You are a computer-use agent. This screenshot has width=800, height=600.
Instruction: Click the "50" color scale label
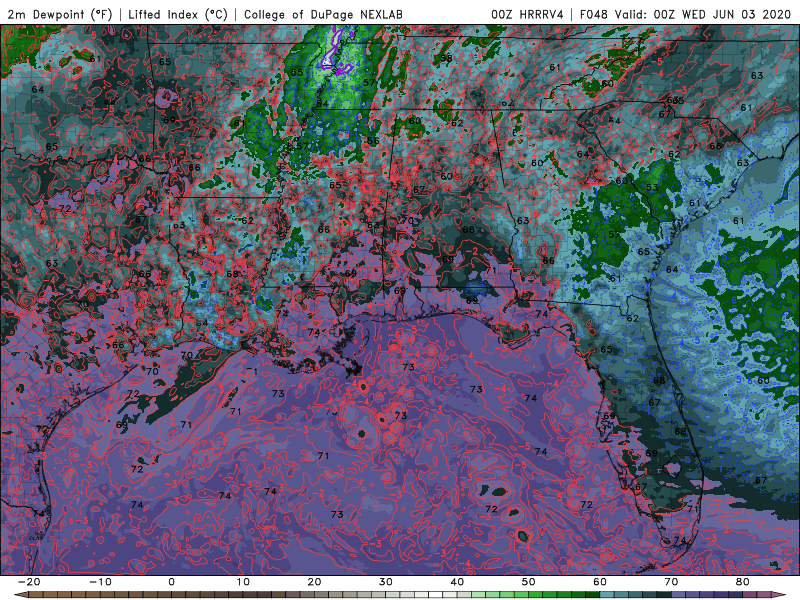529,582
